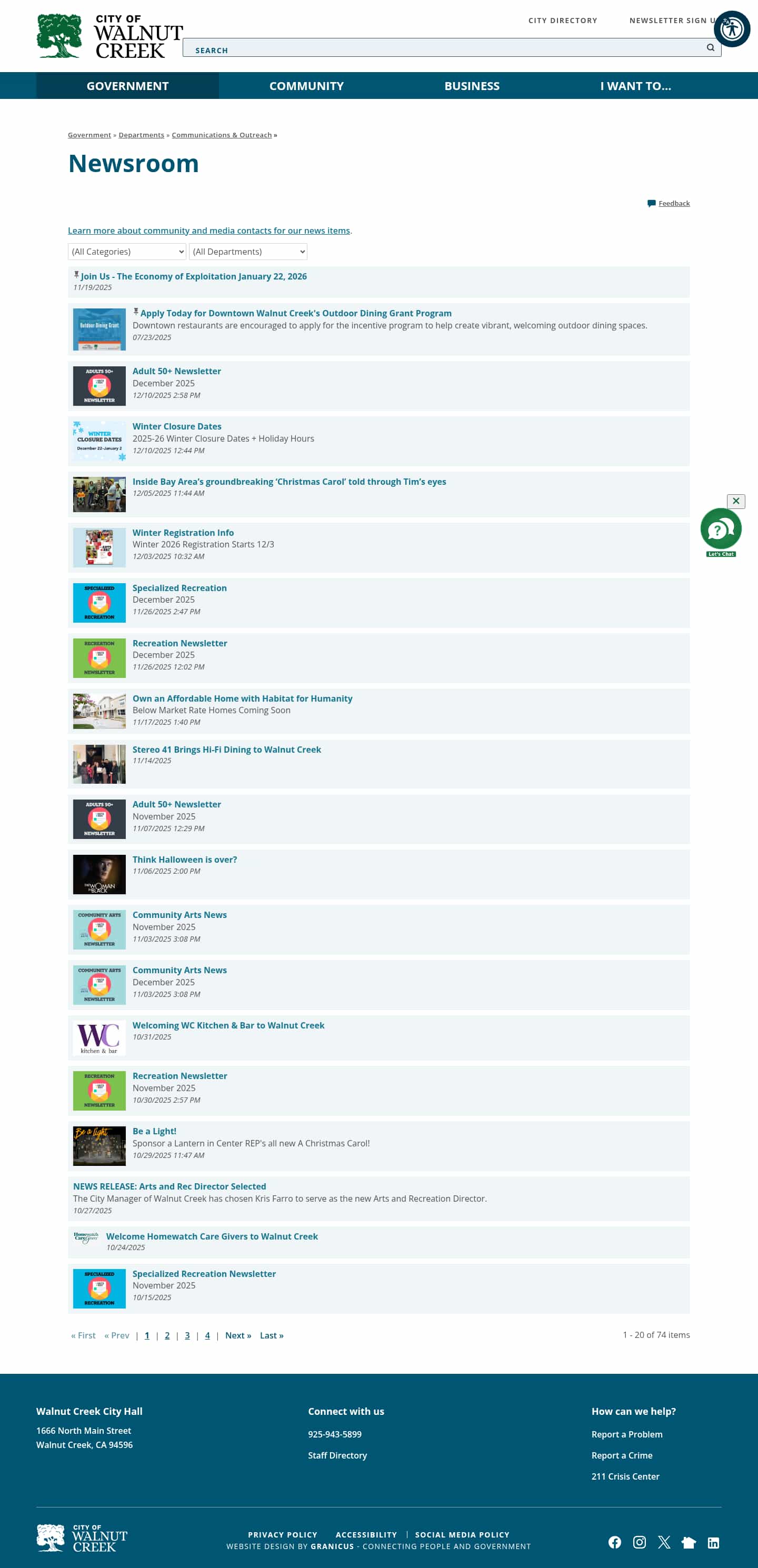Viewport: 758px width, 1568px height.
Task: Open Habitat for Humanity affordable home article
Action: 242,699
